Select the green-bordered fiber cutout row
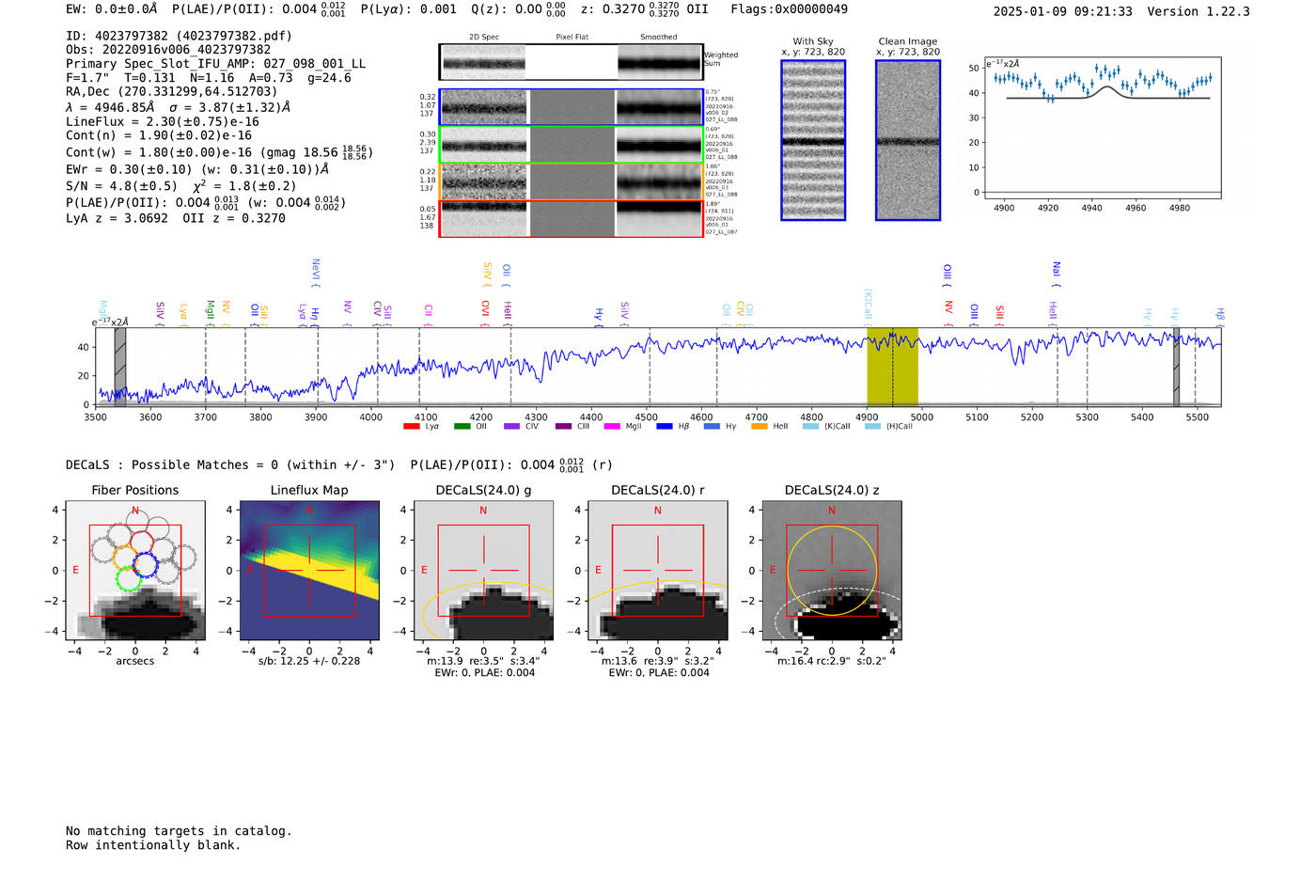Screen dimensions: 1316x896 tap(571, 145)
